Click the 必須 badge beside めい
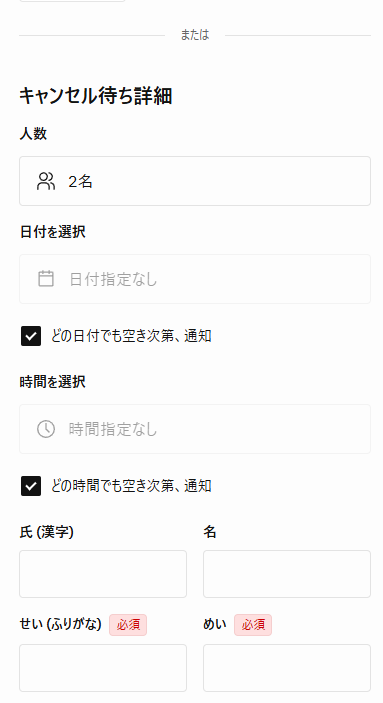 (x=253, y=625)
